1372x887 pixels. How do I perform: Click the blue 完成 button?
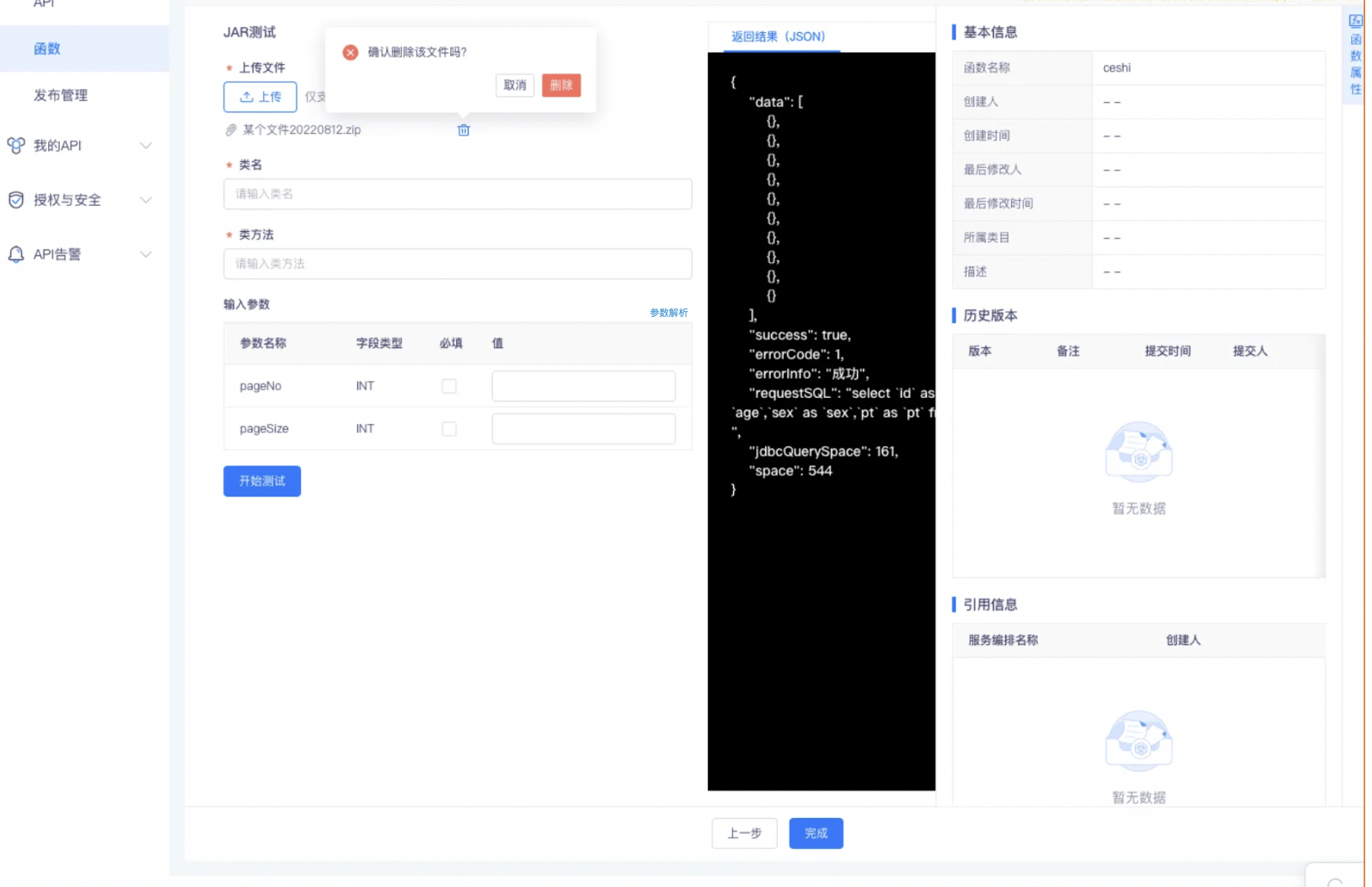(x=816, y=834)
